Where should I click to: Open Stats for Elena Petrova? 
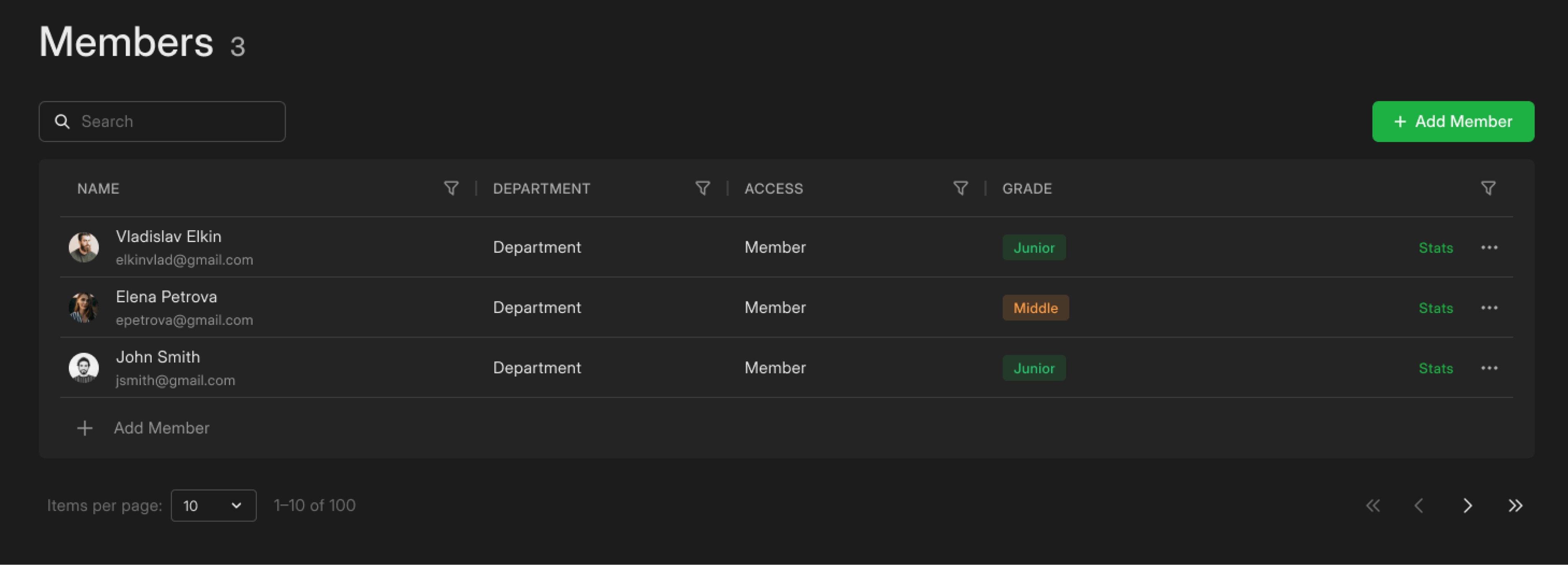point(1435,308)
